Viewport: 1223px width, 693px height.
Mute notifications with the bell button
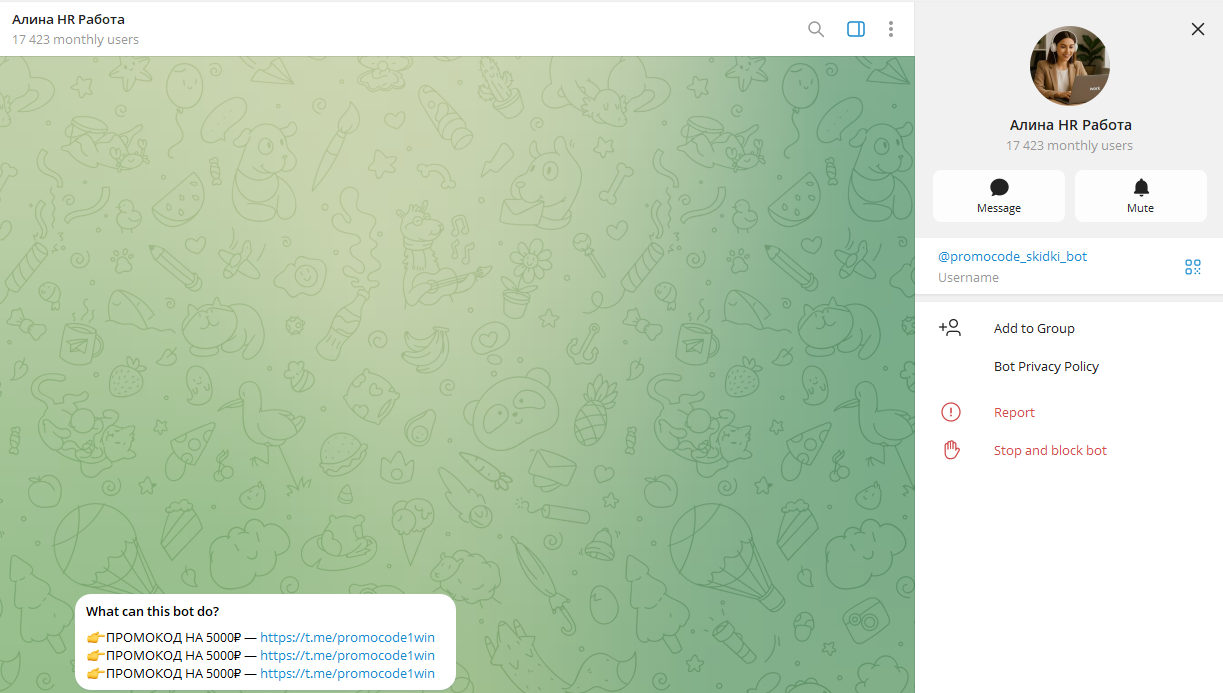point(1140,188)
